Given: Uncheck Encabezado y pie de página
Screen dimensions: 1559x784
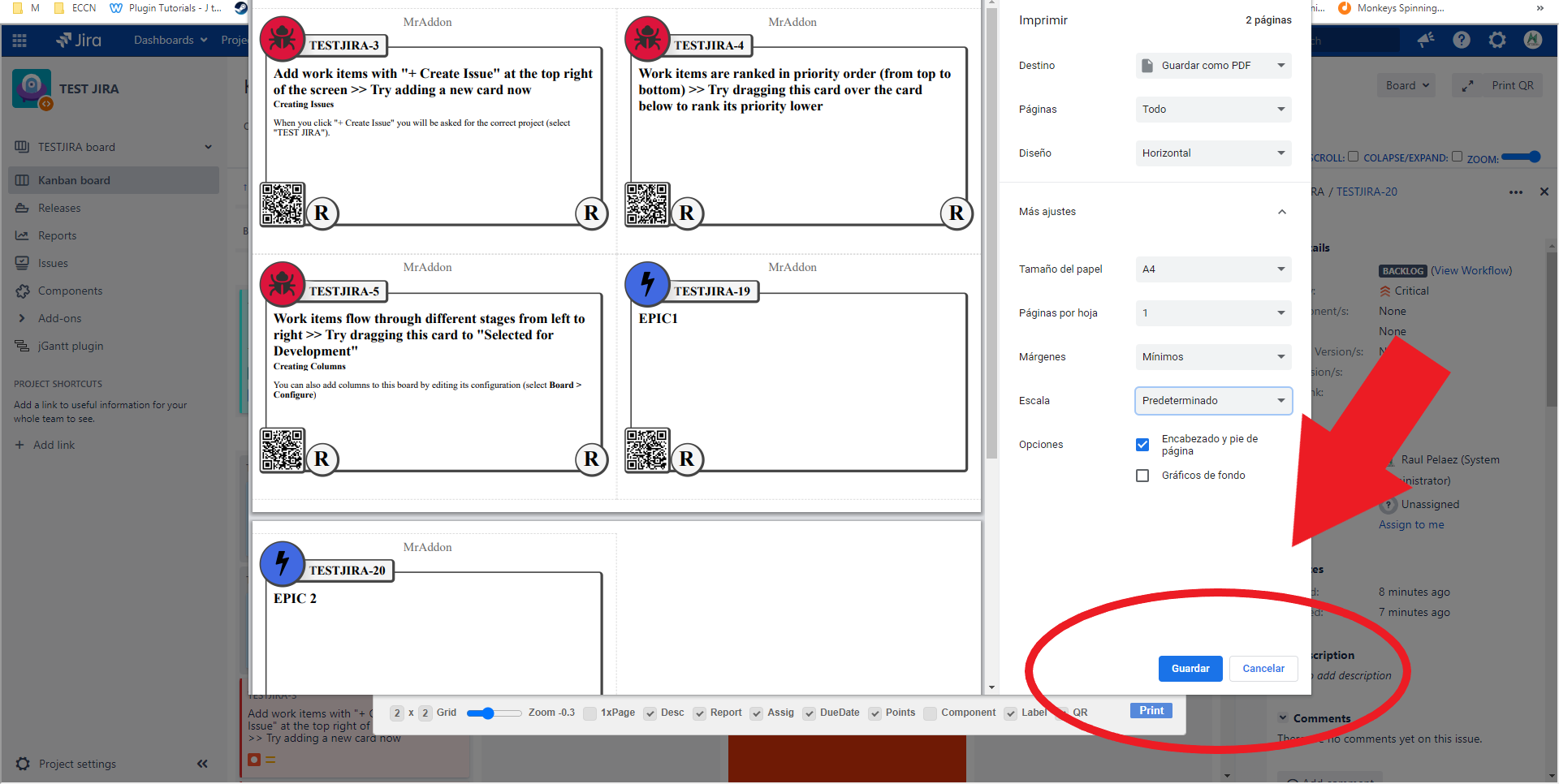Looking at the screenshot, I should click(x=1142, y=445).
